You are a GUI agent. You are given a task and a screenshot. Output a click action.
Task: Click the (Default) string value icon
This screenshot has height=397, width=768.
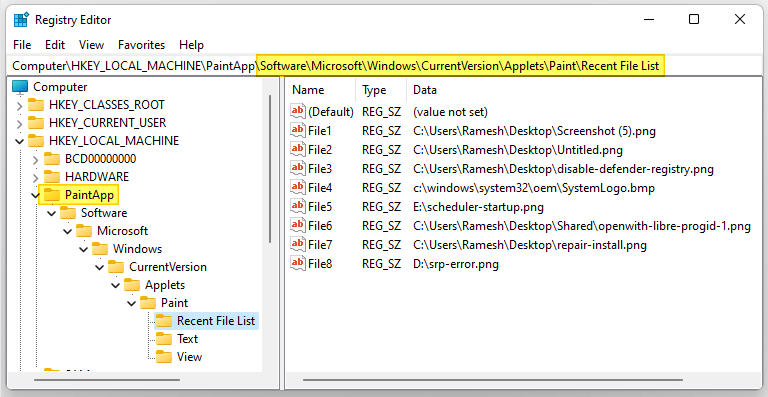pos(297,112)
